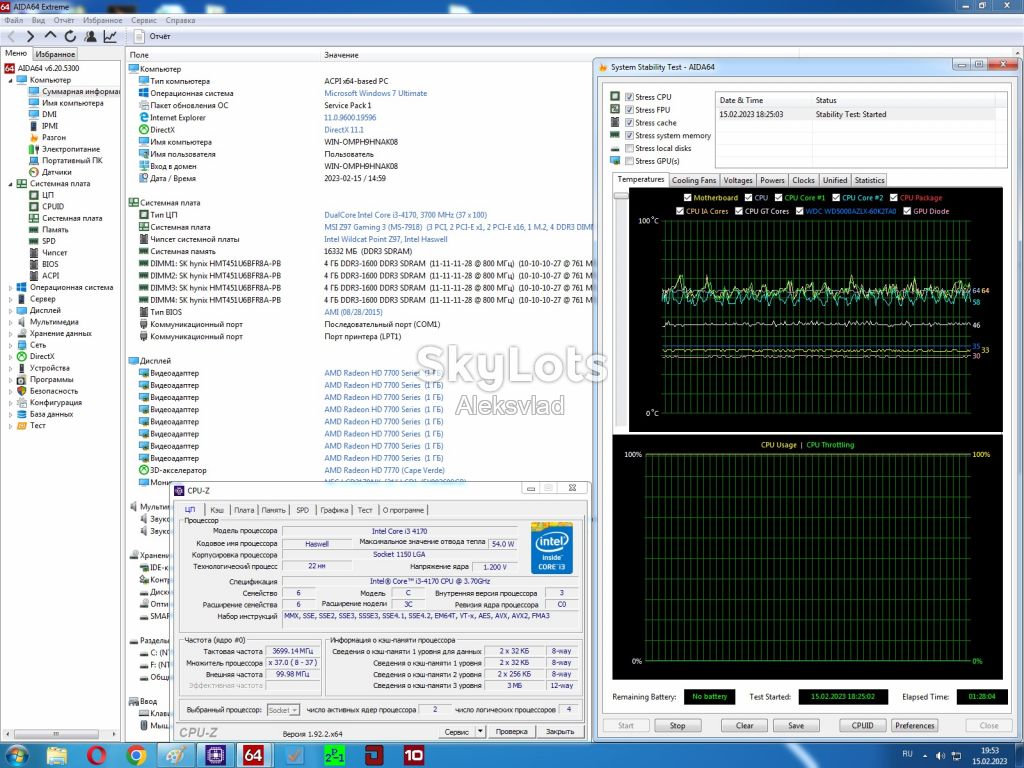The image size is (1024, 768).
Task: Click the volume icon in system tray
Action: (x=940, y=756)
